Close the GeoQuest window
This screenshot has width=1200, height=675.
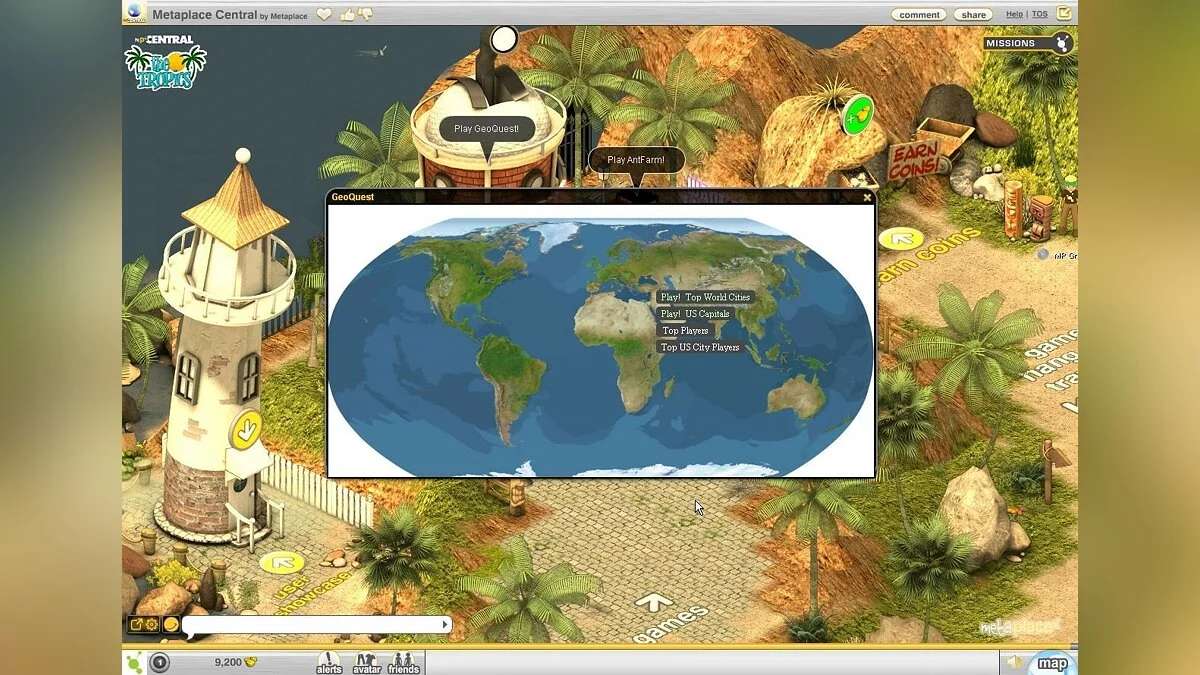[x=867, y=197]
